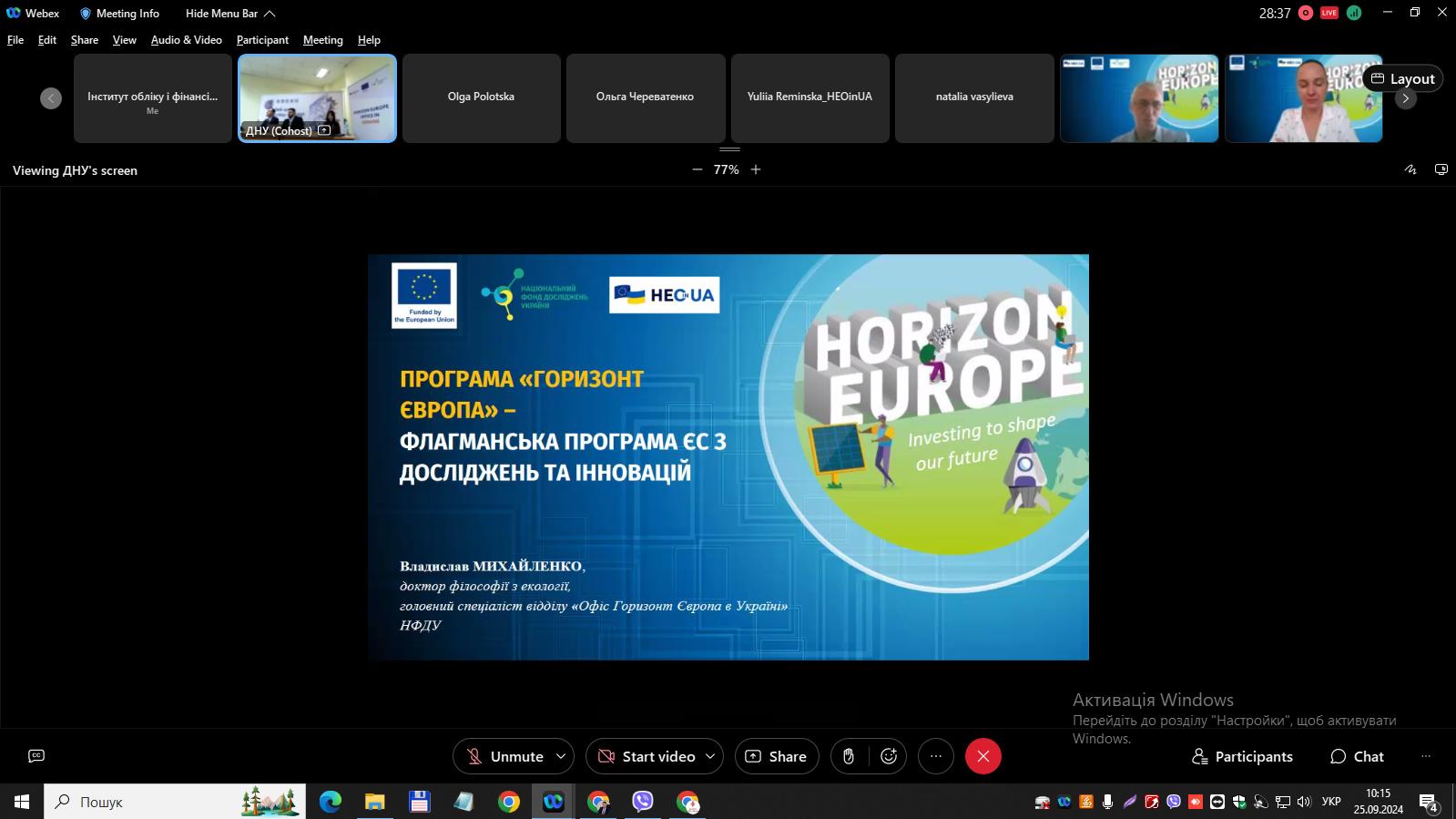Screen dimensions: 1456x819
Task: Open the microphone icon in the system tray
Action: click(1107, 802)
